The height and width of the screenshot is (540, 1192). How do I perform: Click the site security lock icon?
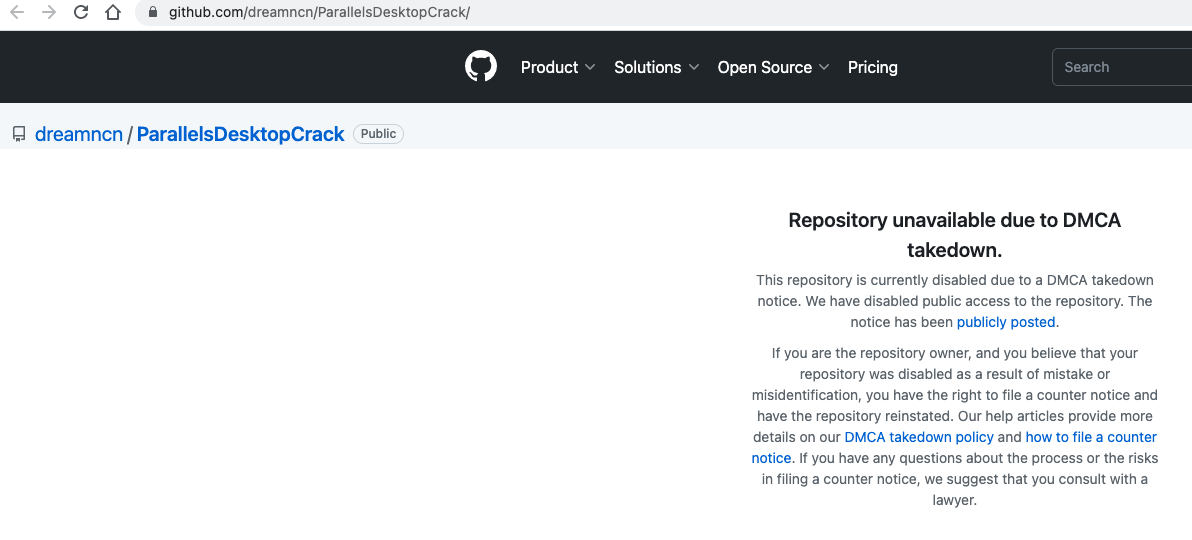153,13
